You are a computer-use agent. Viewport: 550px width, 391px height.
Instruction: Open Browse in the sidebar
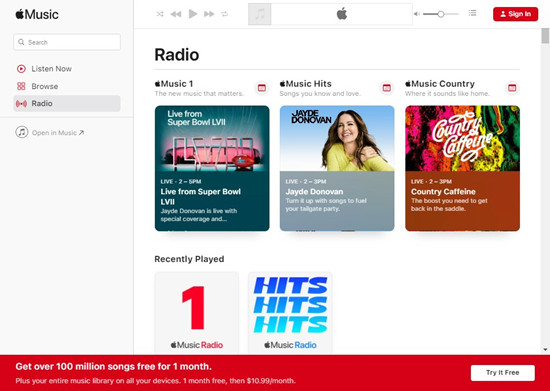67,86
